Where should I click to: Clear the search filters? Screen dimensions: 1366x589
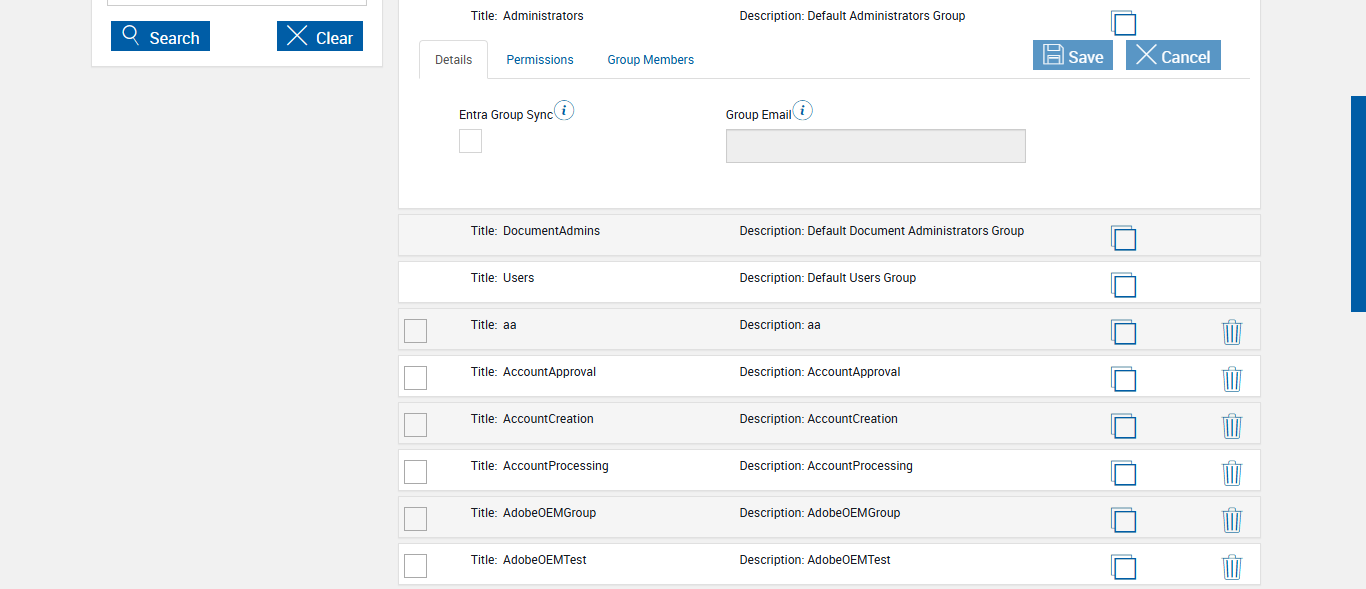point(320,37)
